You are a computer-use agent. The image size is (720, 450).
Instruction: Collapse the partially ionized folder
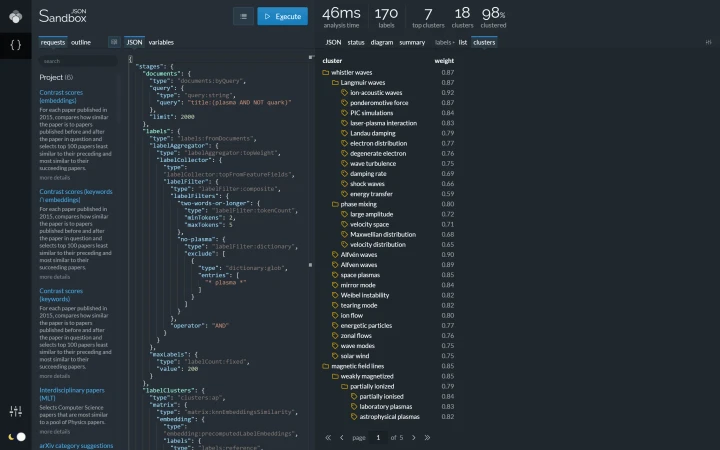[x=344, y=387]
